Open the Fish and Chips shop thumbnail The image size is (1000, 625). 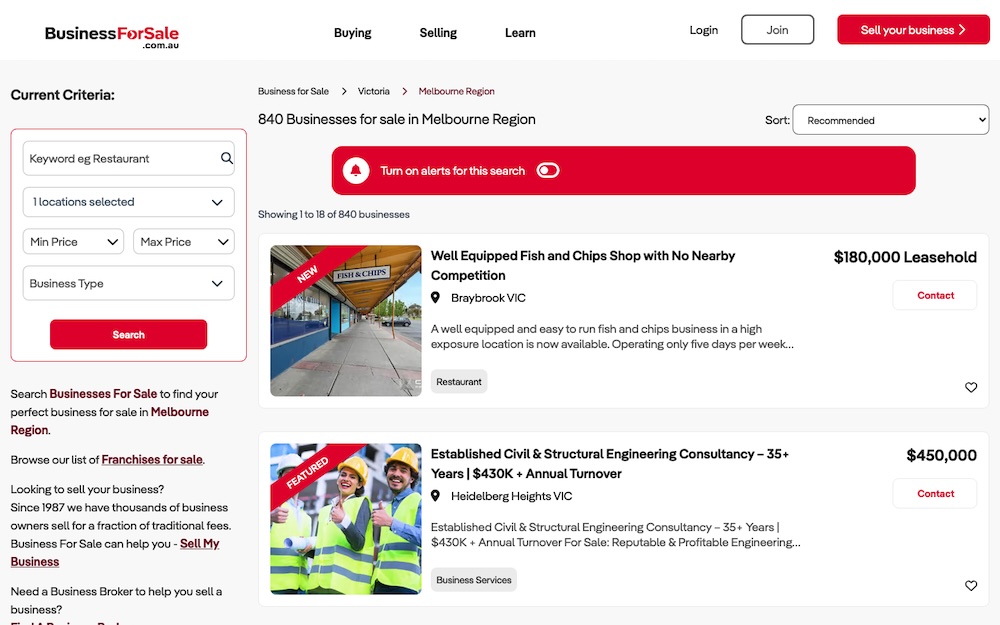[346, 320]
